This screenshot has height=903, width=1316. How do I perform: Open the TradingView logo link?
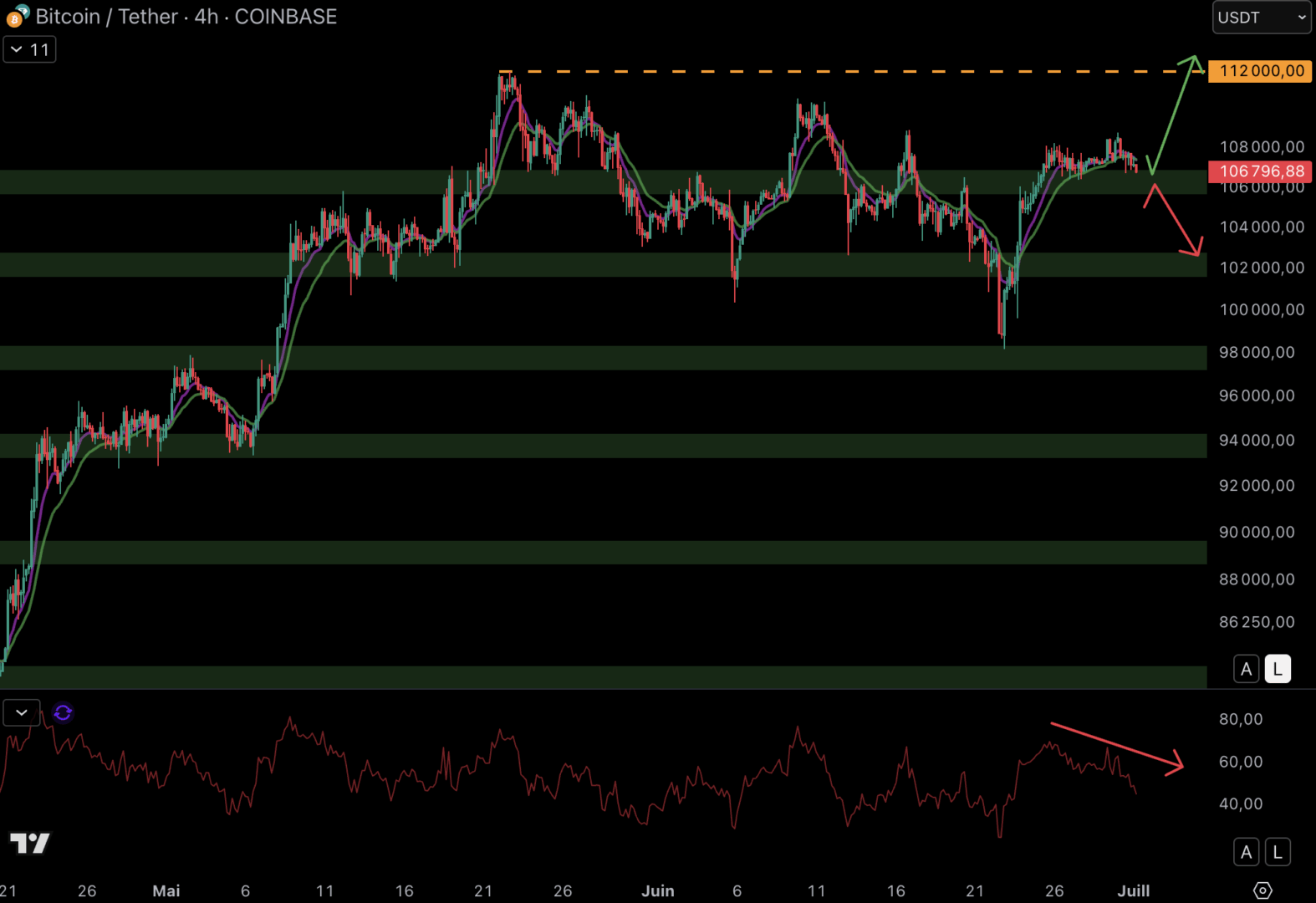30,843
